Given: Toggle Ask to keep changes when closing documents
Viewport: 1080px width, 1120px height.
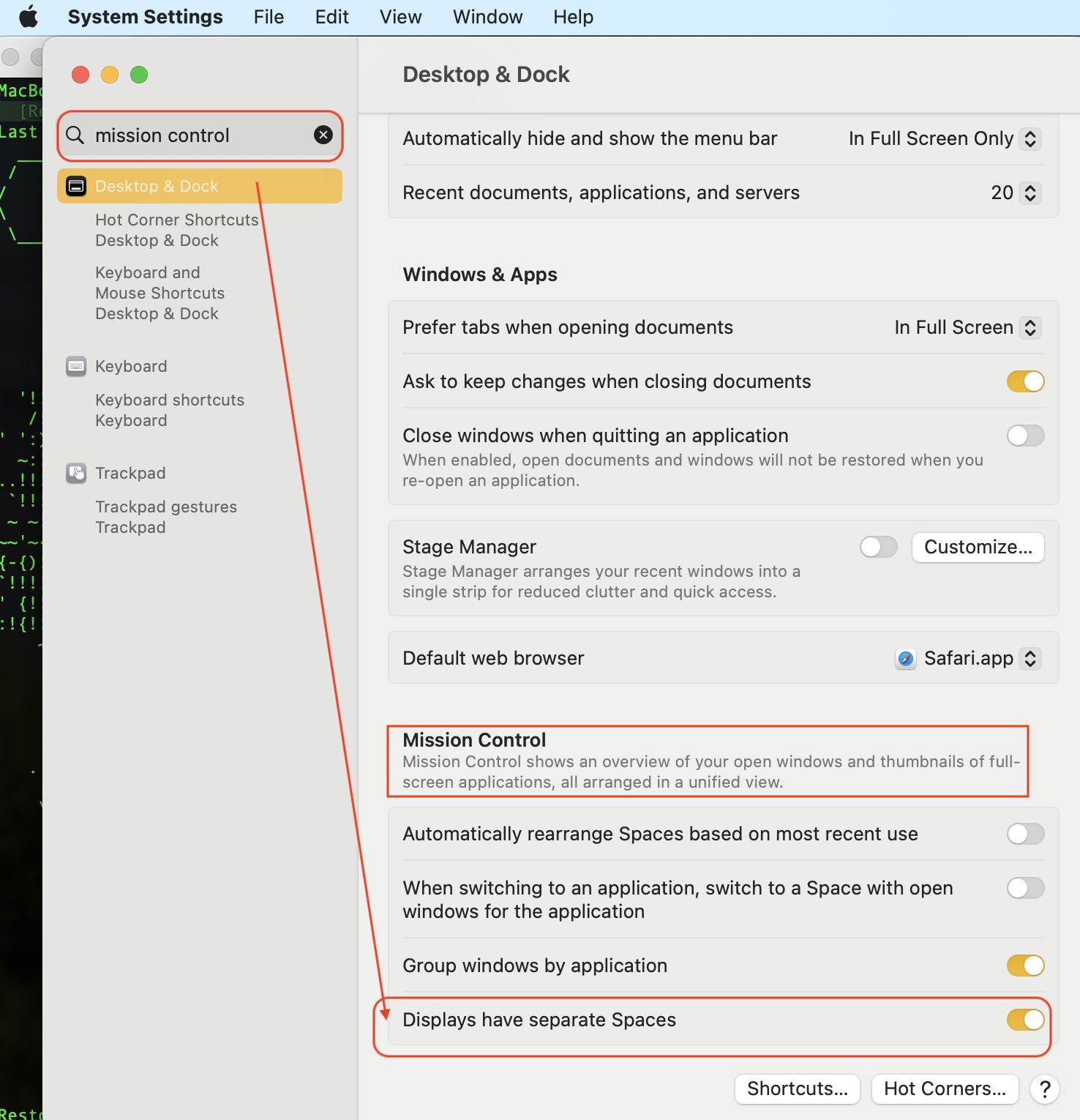Looking at the screenshot, I should tap(1025, 381).
